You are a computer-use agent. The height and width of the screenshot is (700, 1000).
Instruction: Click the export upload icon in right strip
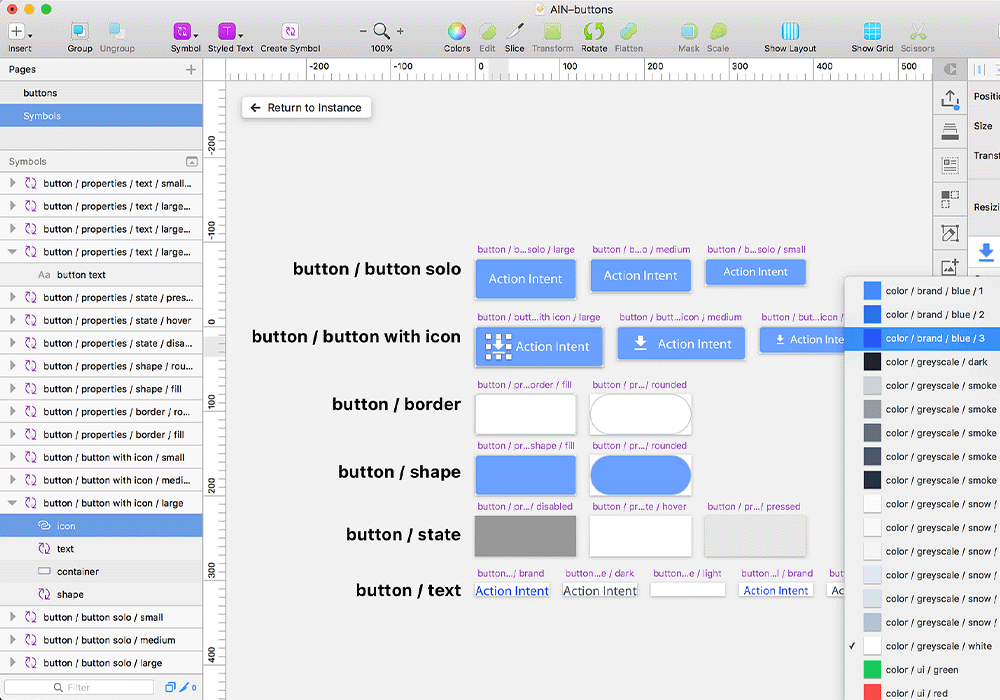[950, 99]
